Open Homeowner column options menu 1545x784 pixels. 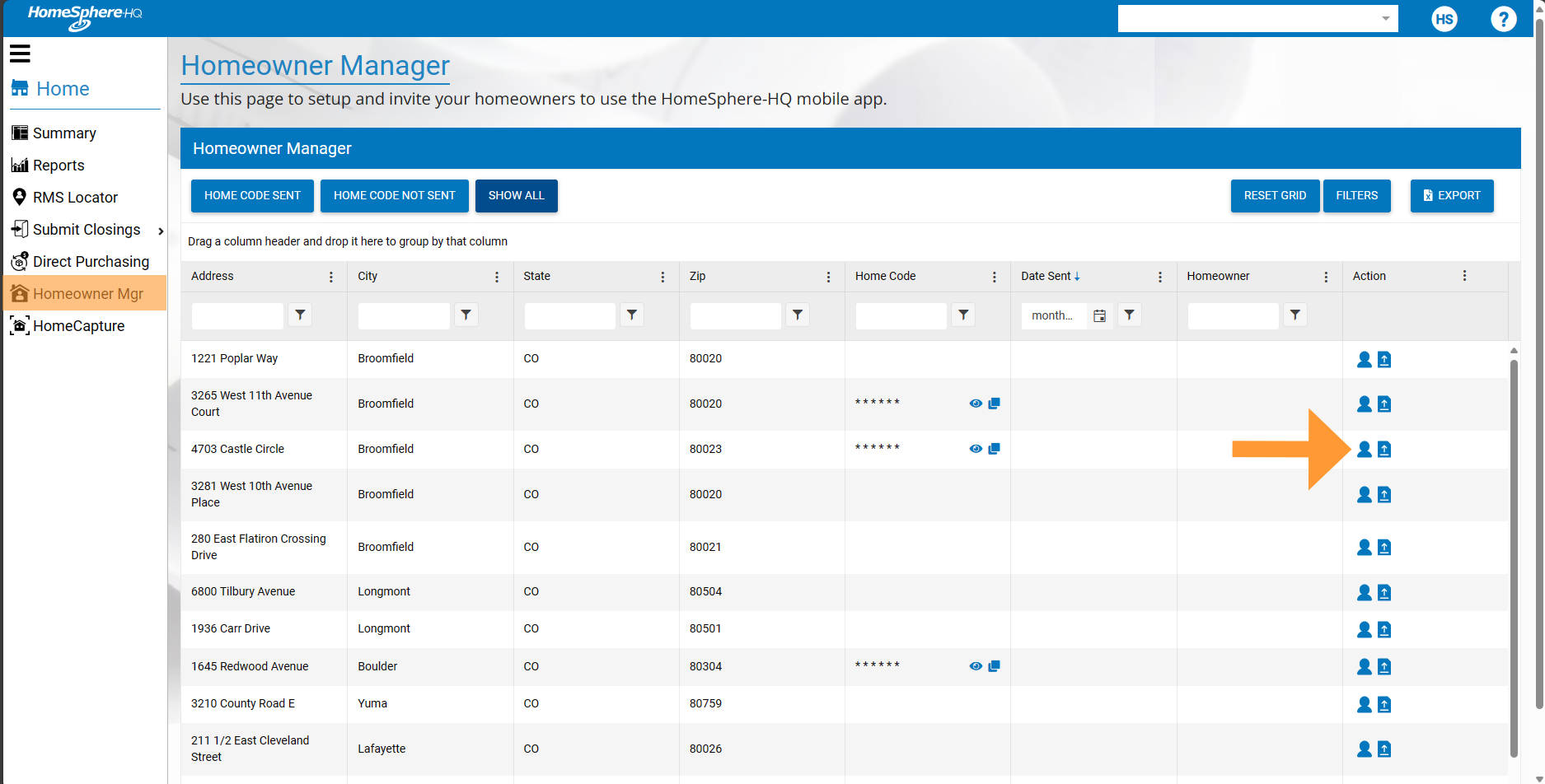pos(1326,277)
